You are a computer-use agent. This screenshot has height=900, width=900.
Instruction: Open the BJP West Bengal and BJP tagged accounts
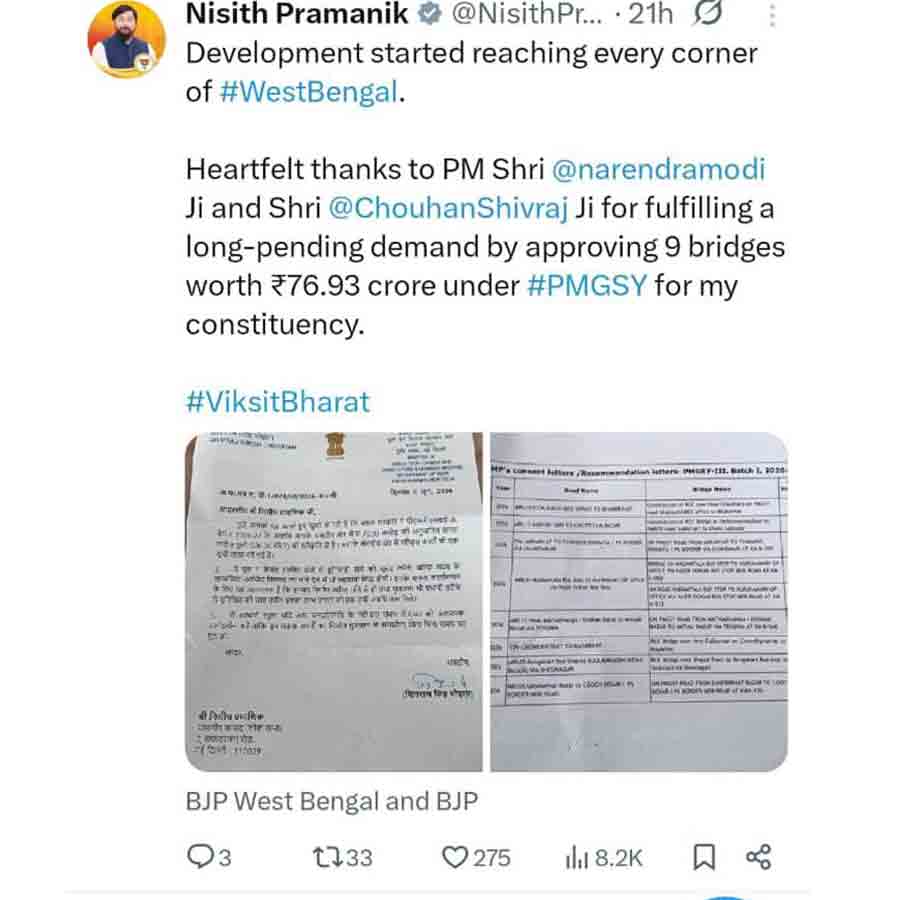pos(332,801)
